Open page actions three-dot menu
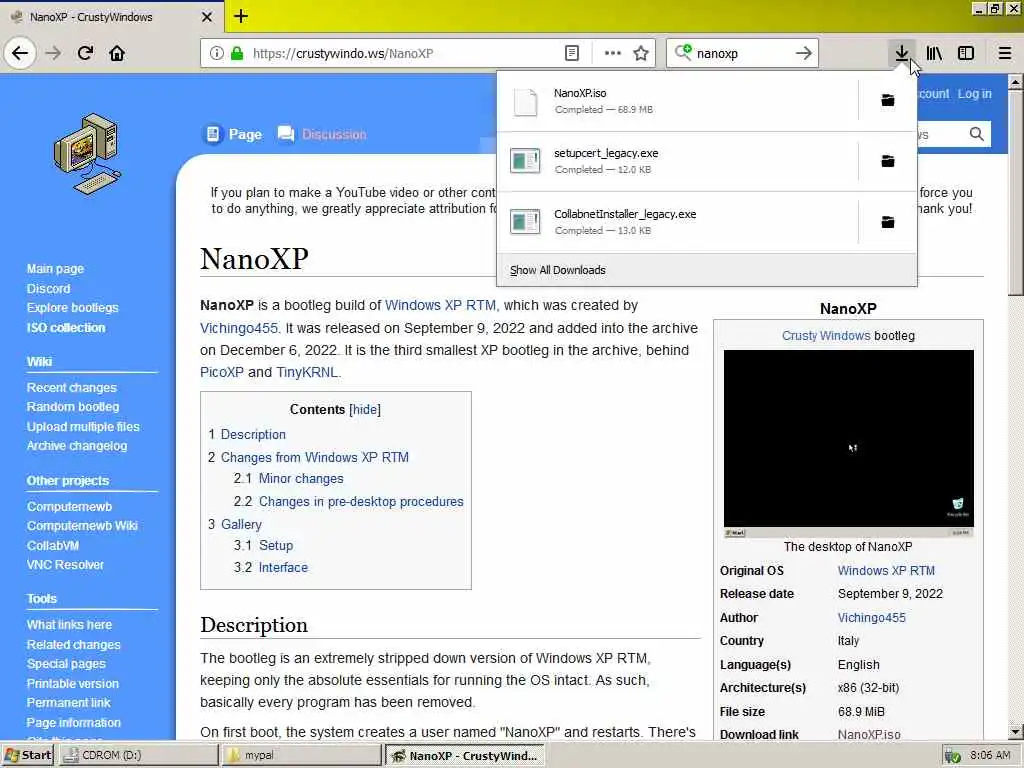The height and width of the screenshot is (768, 1024). 613,54
